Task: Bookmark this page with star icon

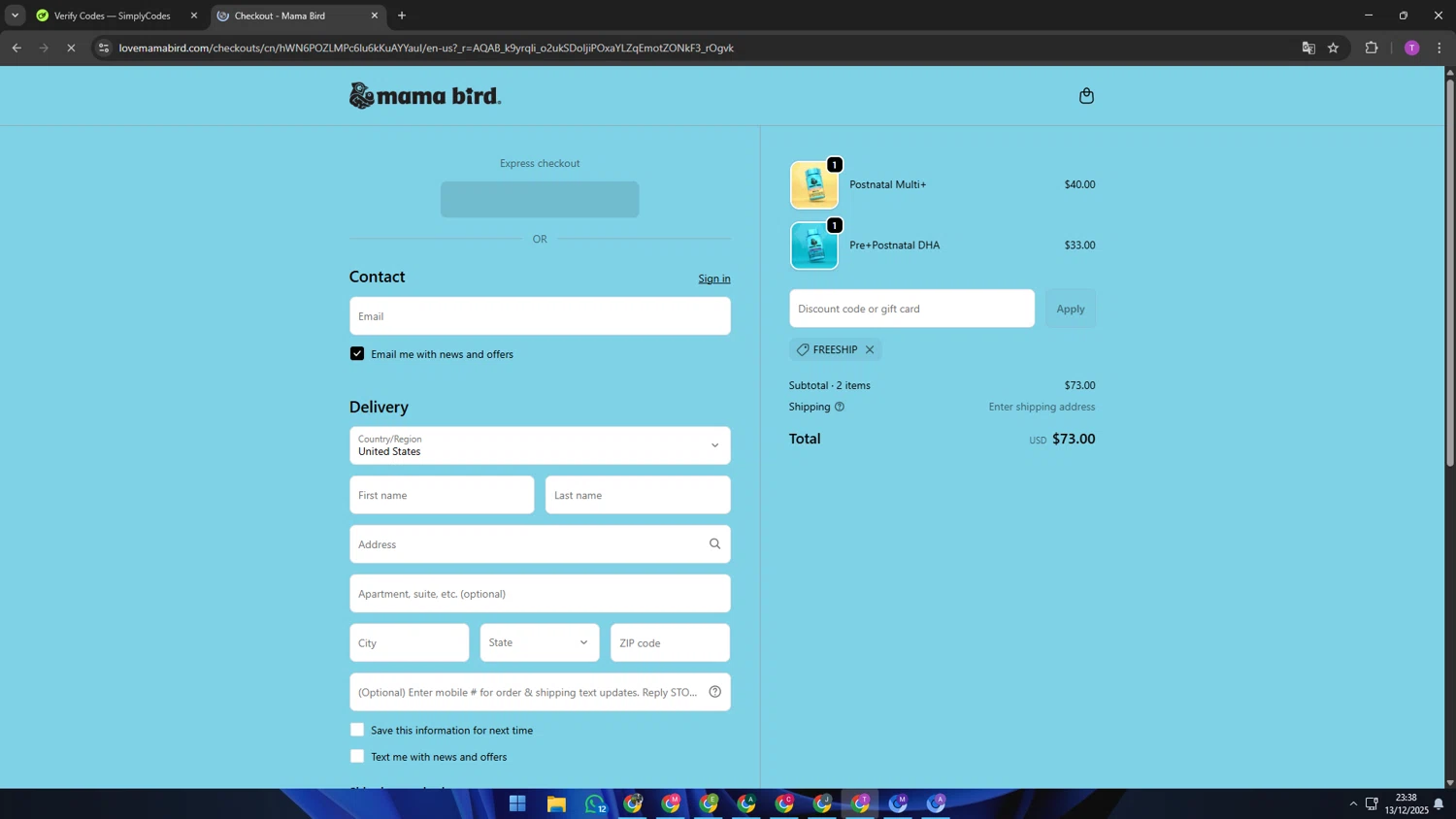Action: coord(1333,48)
